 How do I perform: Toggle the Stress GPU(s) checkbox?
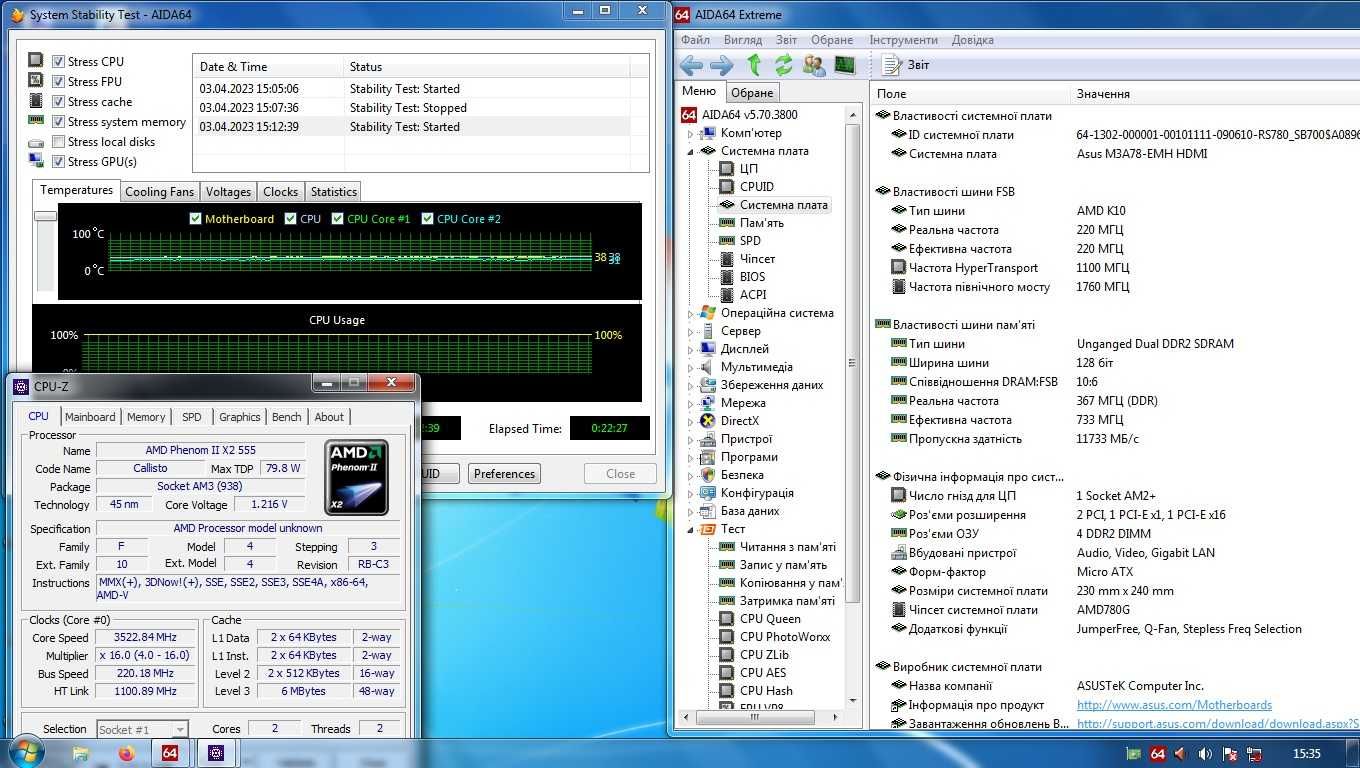(x=58, y=162)
